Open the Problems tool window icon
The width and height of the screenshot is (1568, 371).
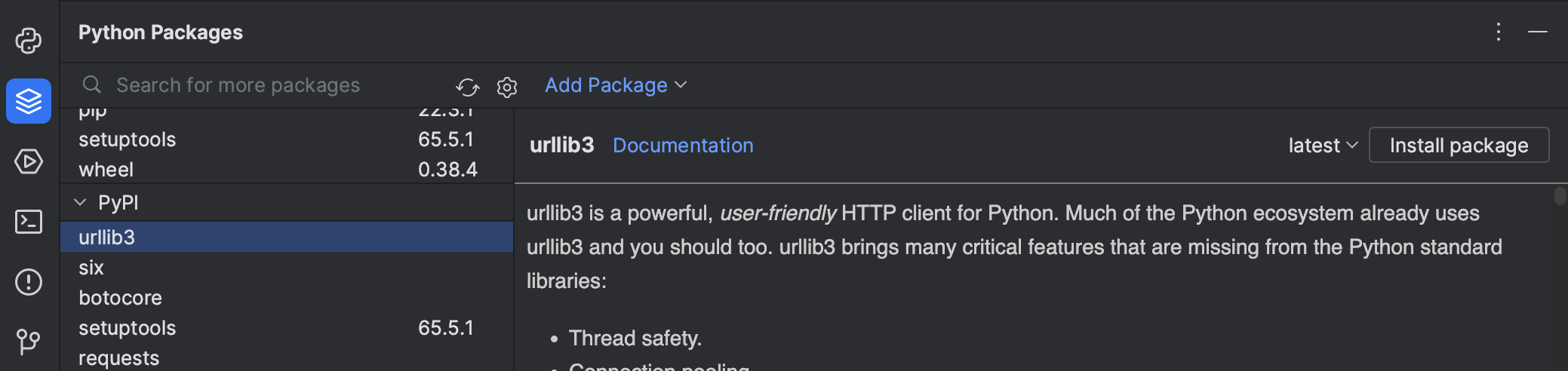29,282
